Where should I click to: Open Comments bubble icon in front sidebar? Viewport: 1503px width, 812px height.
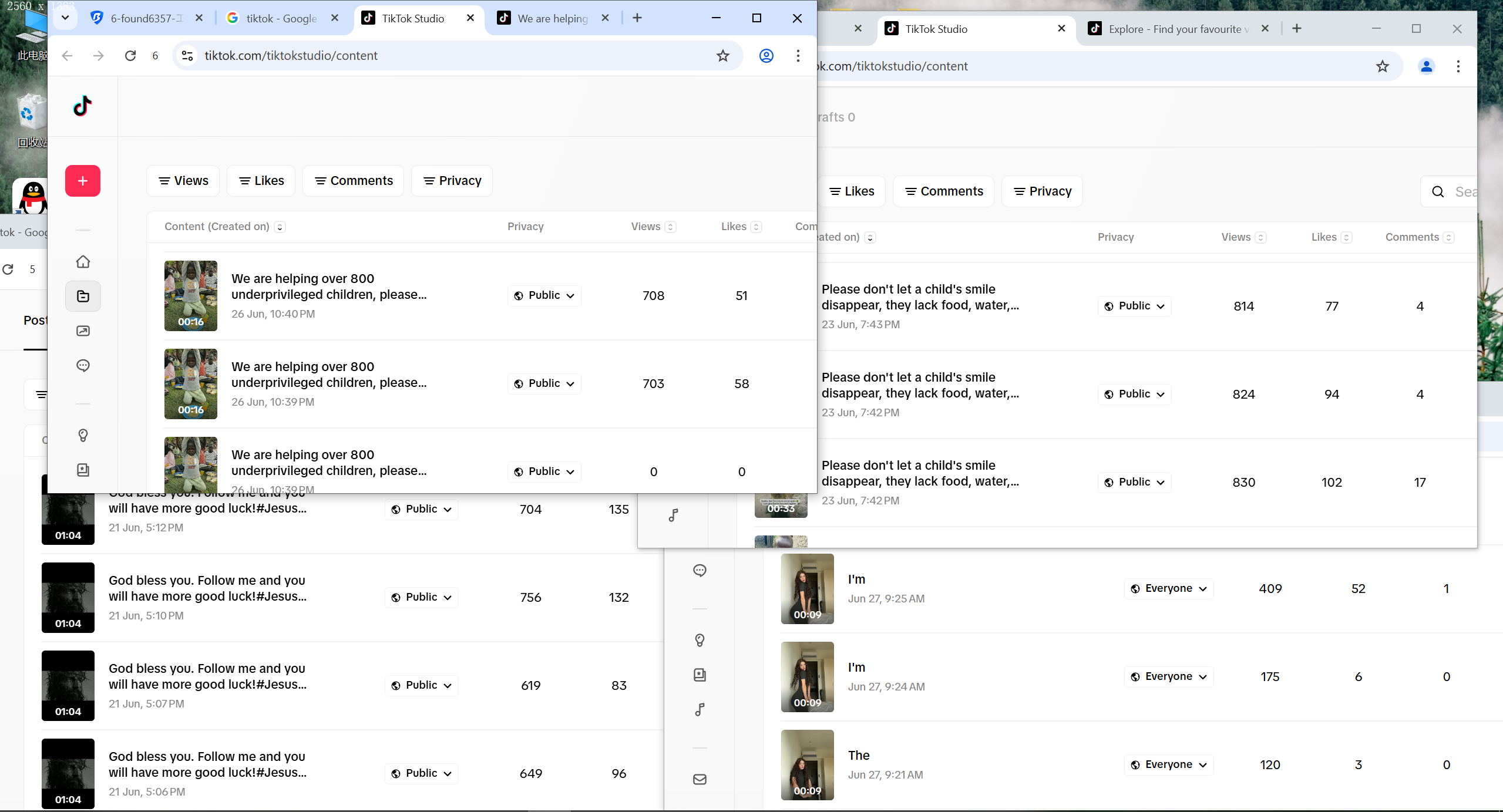[83, 365]
